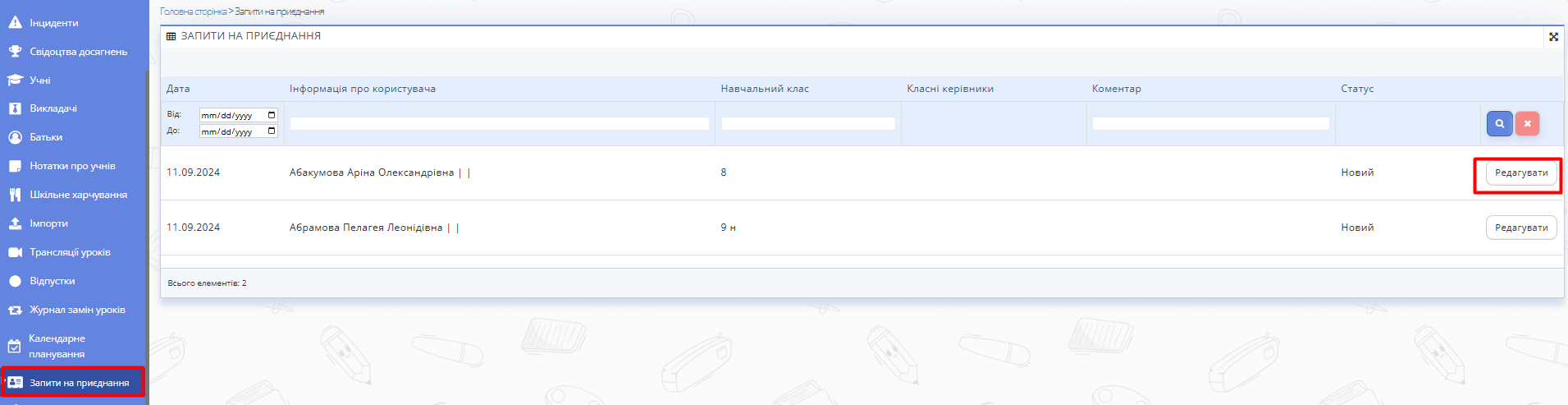Click Редагувати for Абакумова Аріна
Viewport: 1568px width, 405px height.
[x=1520, y=173]
